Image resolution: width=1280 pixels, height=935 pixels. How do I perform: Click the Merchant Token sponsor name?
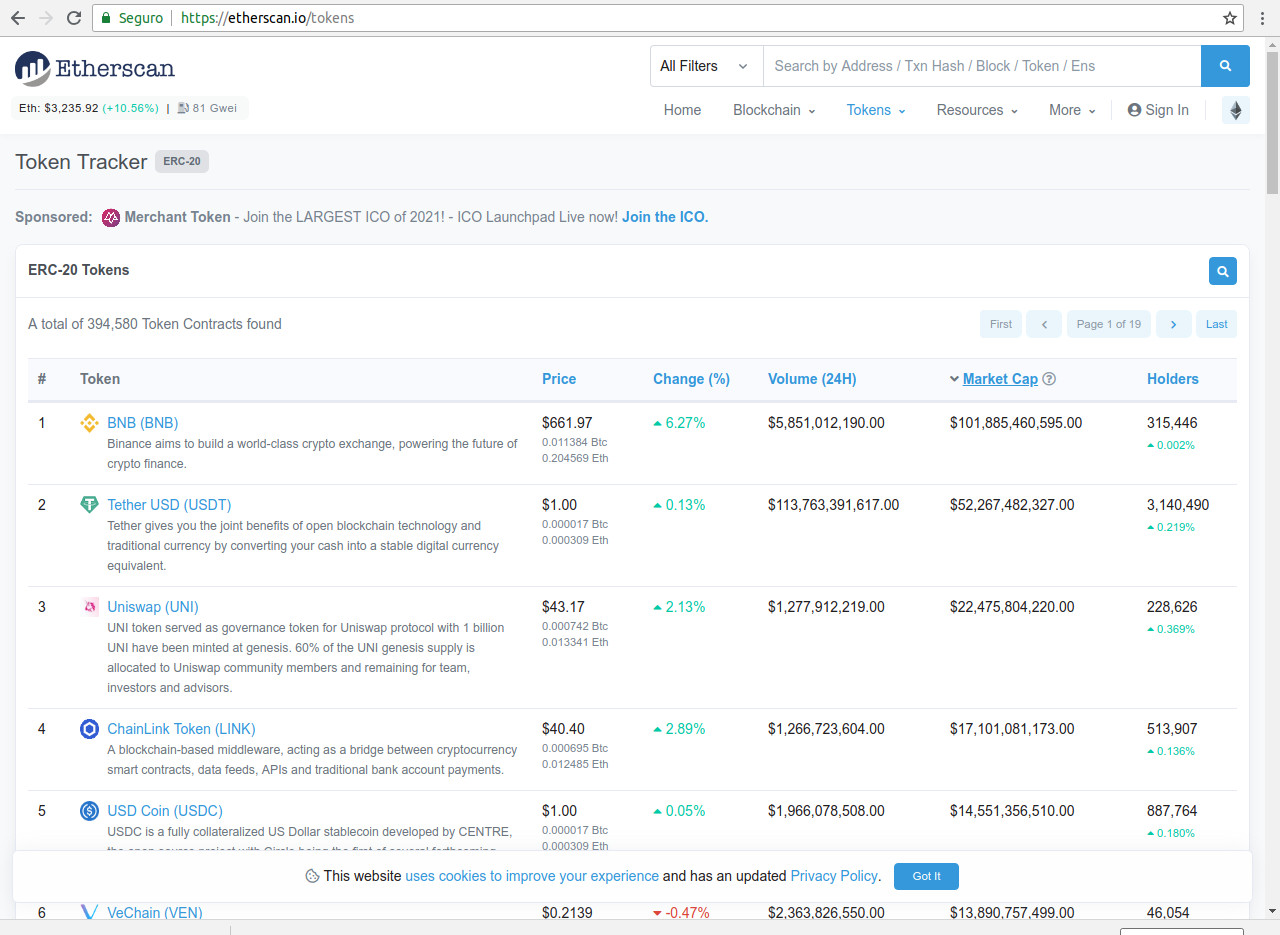[178, 217]
